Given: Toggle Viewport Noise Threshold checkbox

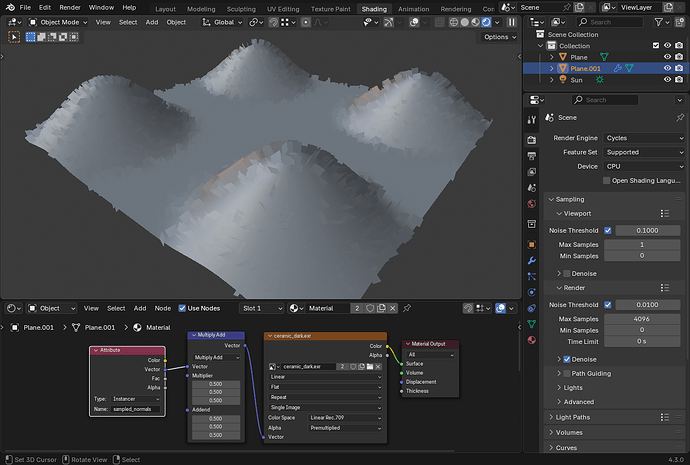Looking at the screenshot, I should (x=608, y=231).
